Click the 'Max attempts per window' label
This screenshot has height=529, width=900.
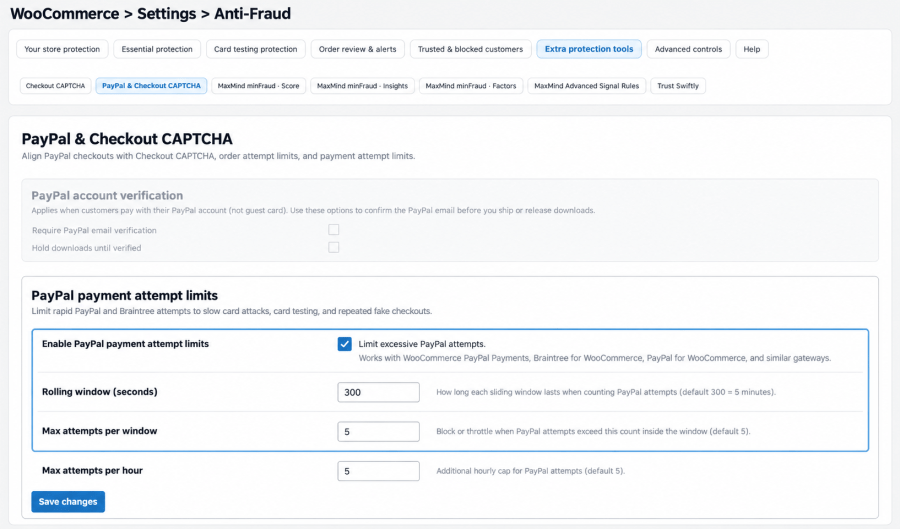click(x=99, y=431)
